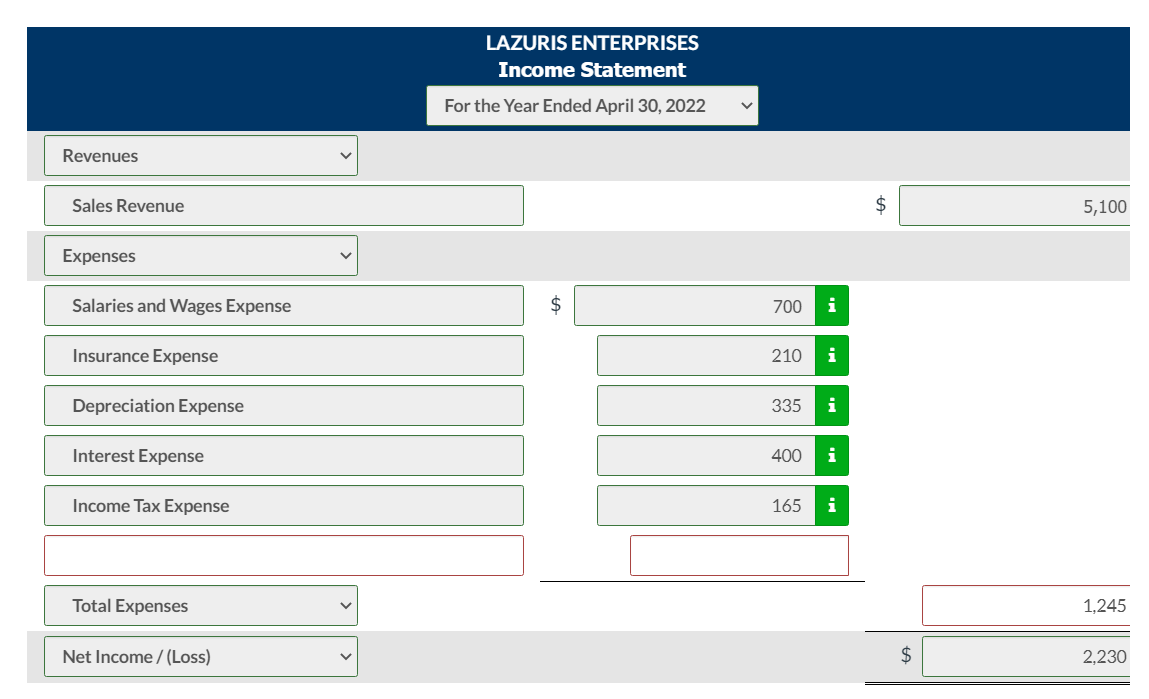Open the info icon next to Insurance Expense
1149x699 pixels.
point(832,355)
